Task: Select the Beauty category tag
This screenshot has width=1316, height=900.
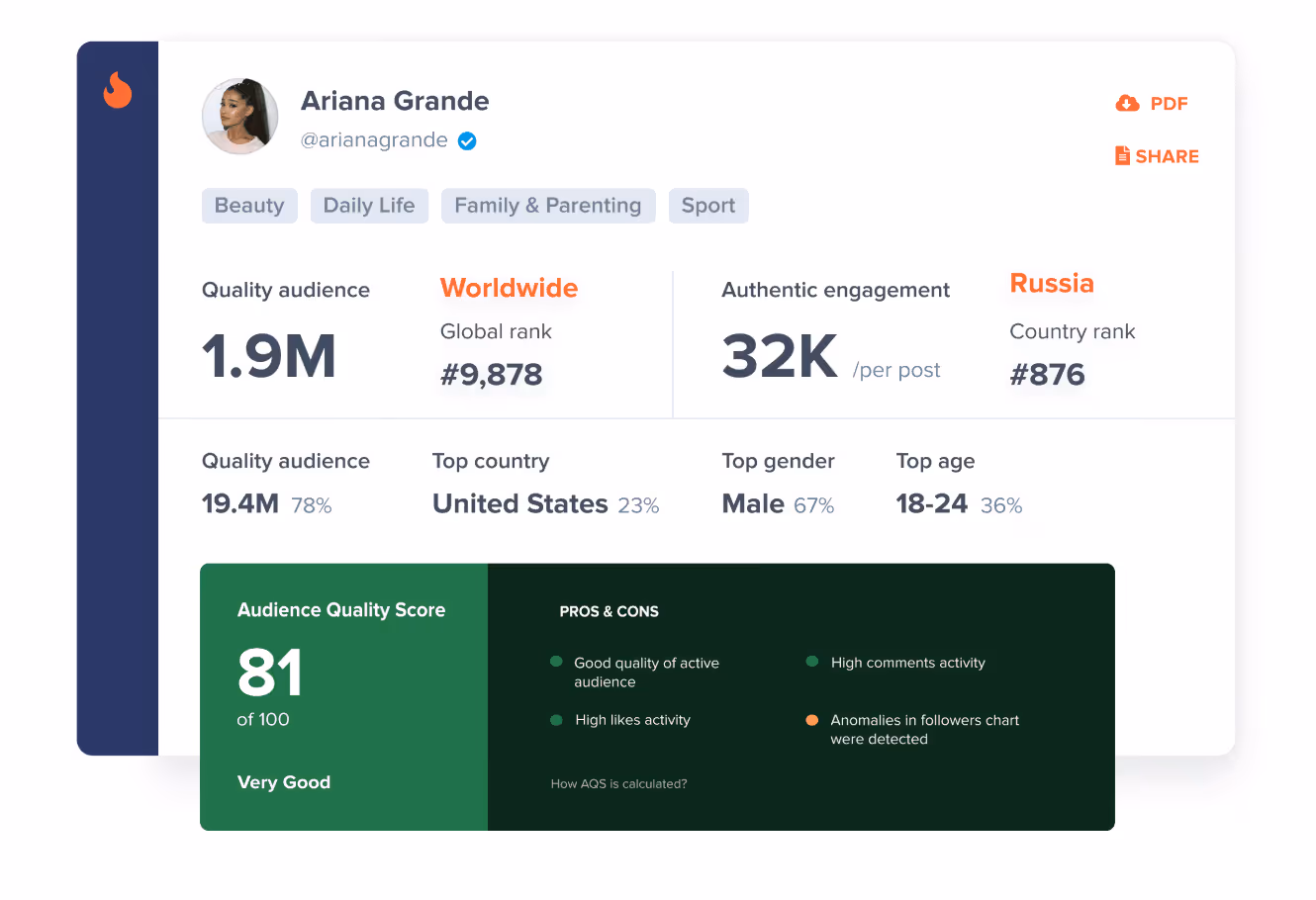Action: 249,206
